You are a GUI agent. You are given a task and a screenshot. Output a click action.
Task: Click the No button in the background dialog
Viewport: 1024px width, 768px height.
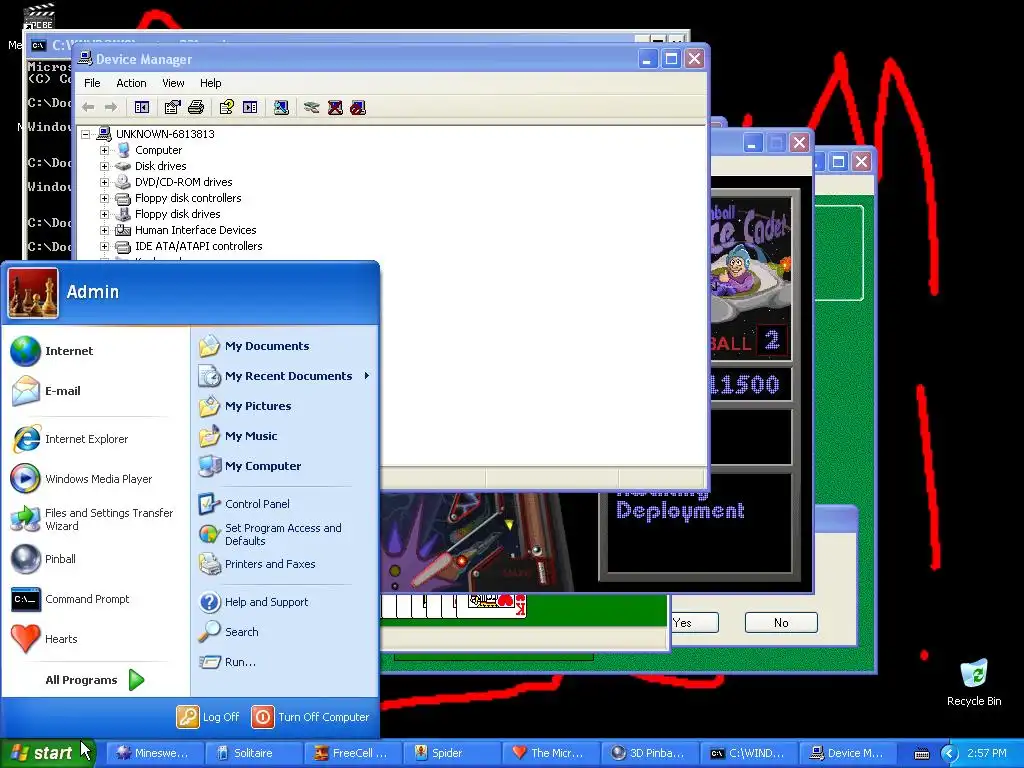click(x=781, y=622)
